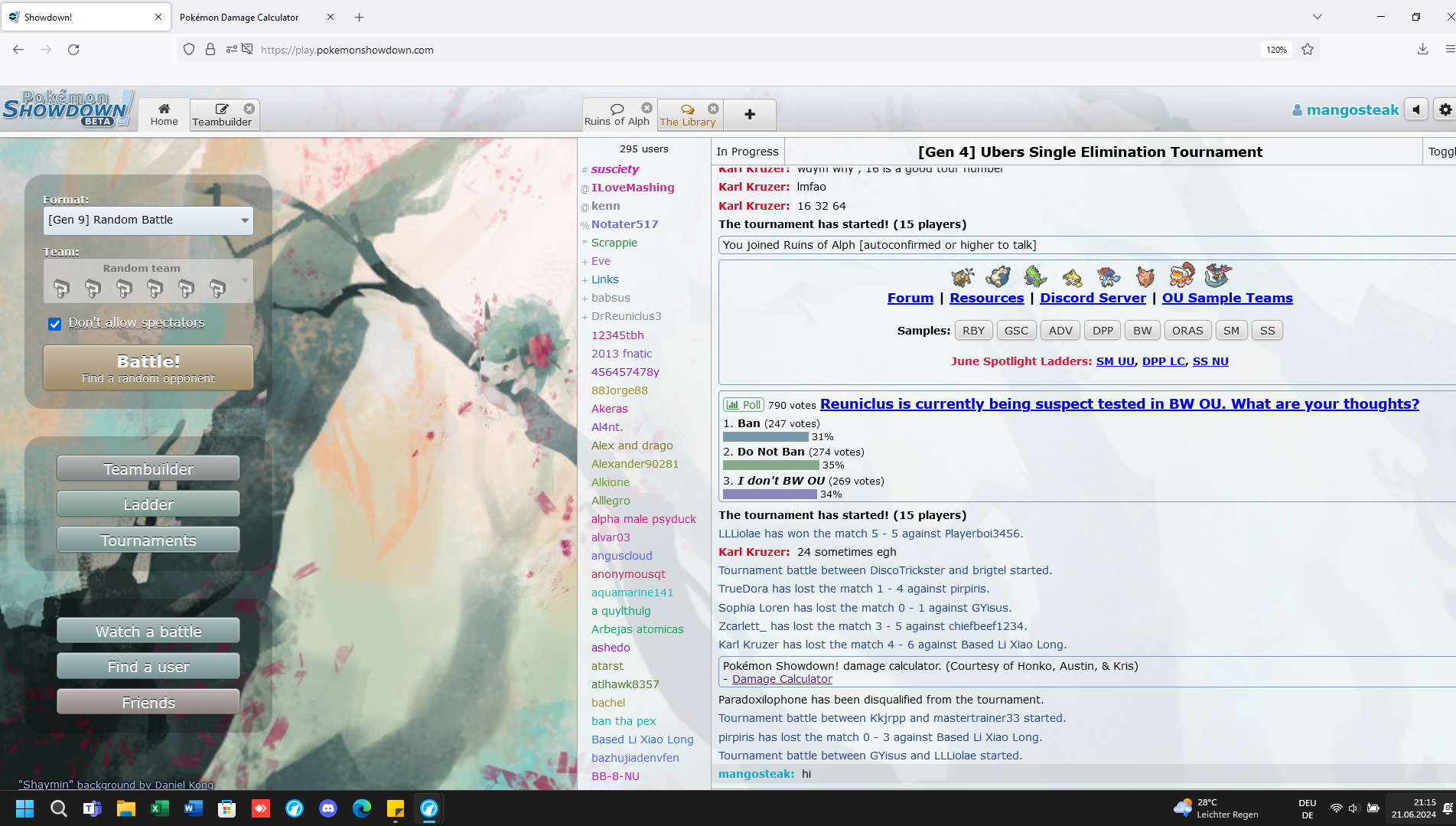Open the Format dropdown for Random Battle
Image resolution: width=1456 pixels, height=826 pixels.
(148, 220)
